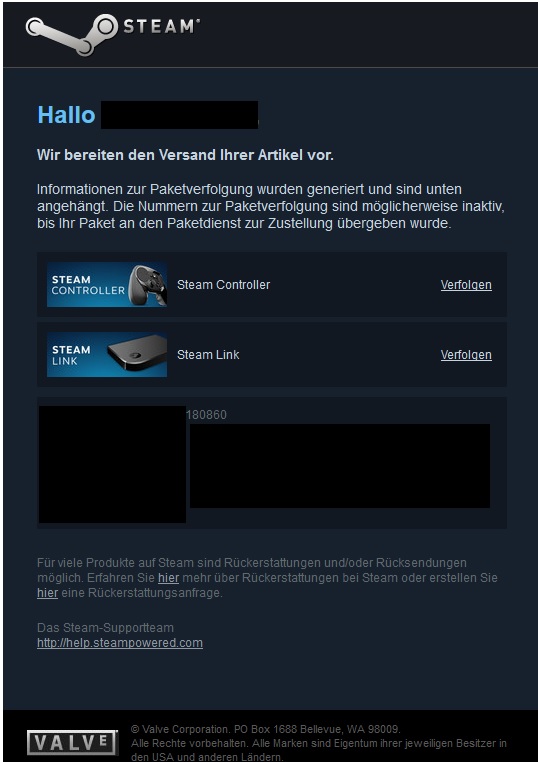Click the Valve Corporation copyright text
The image size is (538, 762).
pyautogui.click(x=266, y=729)
